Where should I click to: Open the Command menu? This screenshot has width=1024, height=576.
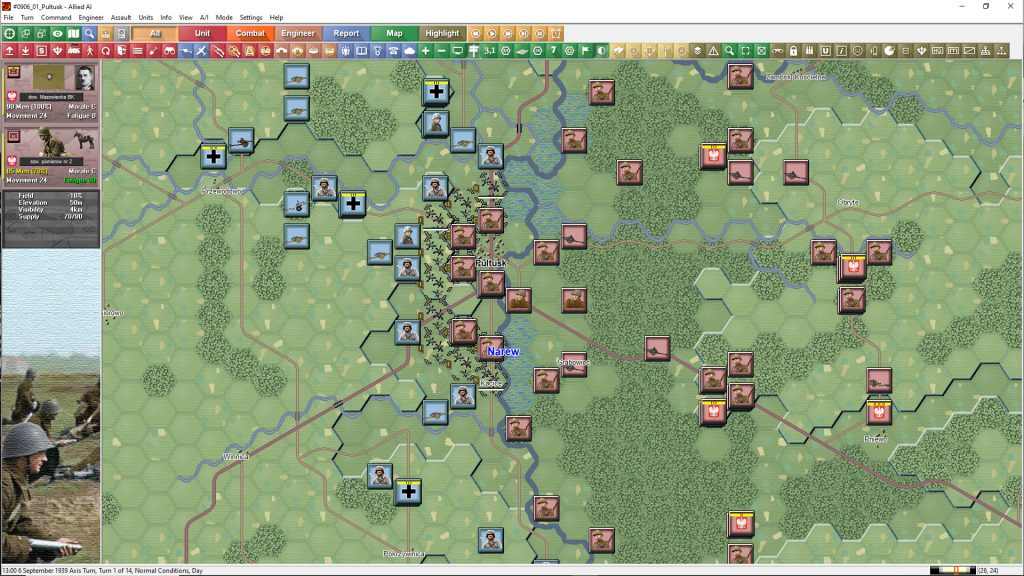pos(56,17)
